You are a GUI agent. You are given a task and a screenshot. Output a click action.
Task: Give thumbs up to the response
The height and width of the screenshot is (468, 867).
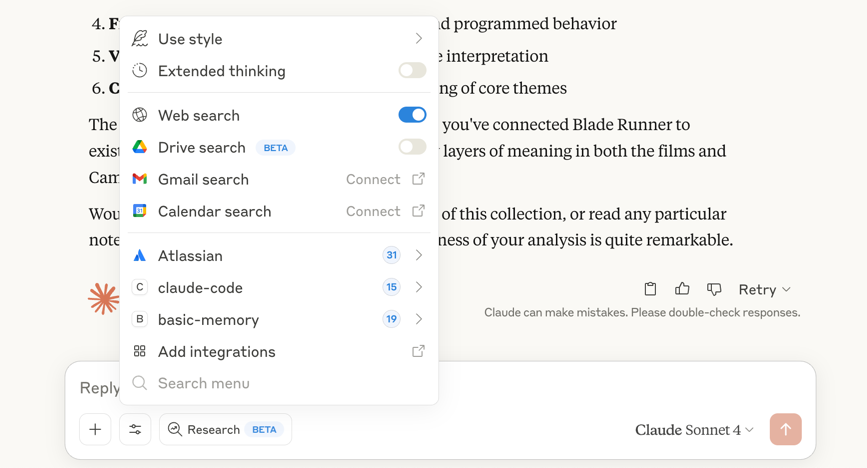(682, 289)
